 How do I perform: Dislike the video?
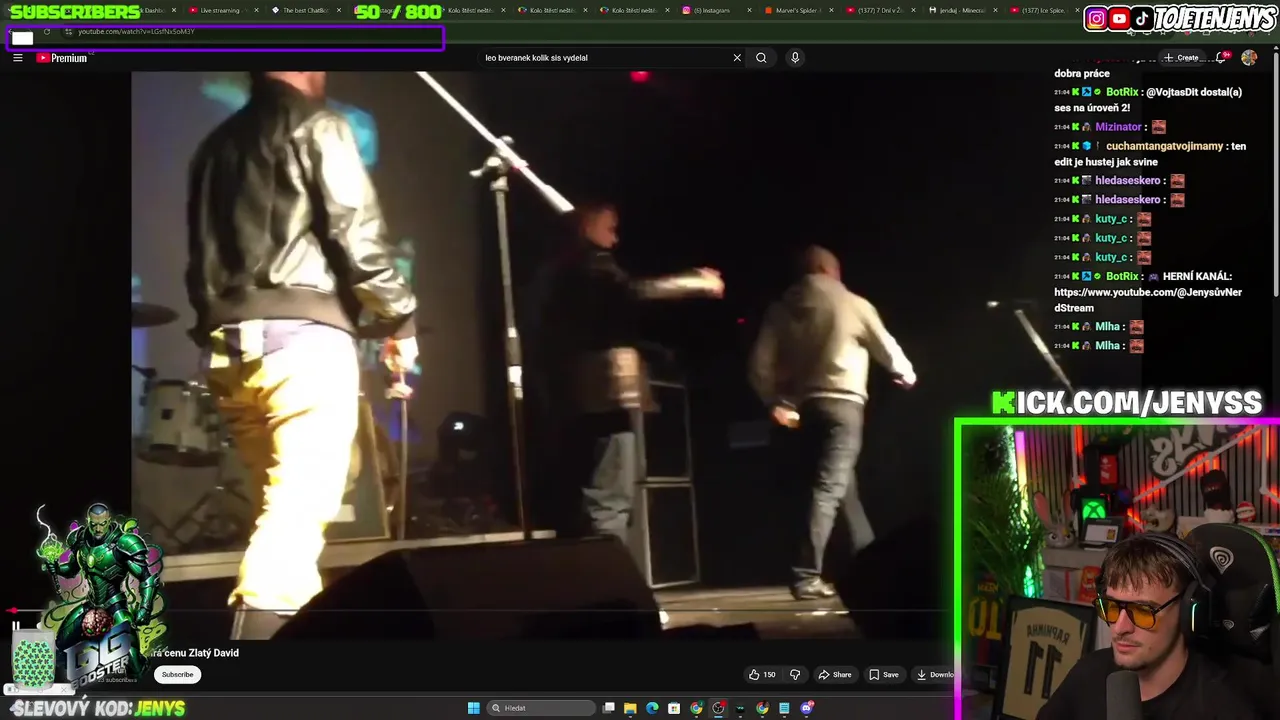pos(795,675)
